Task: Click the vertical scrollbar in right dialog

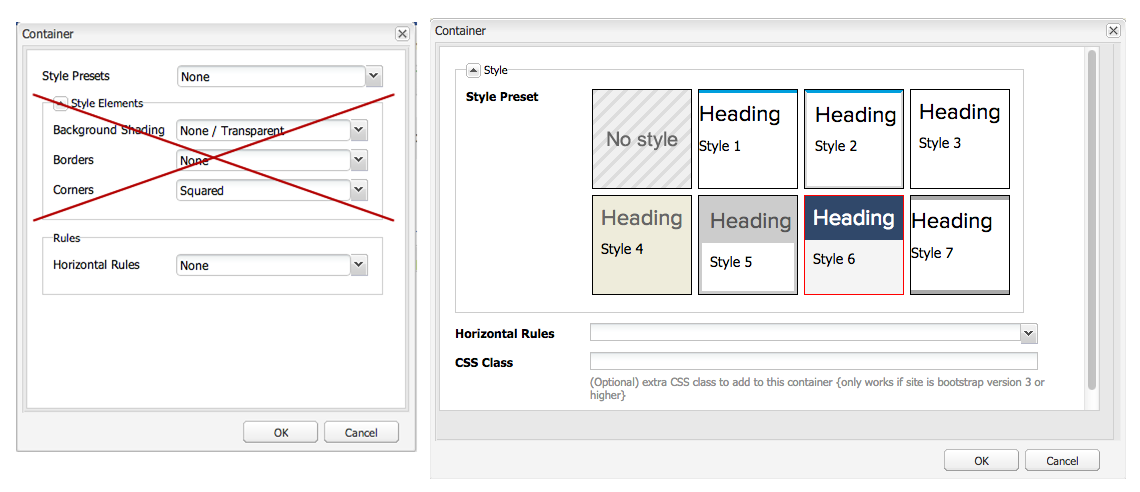Action: coord(1091,220)
